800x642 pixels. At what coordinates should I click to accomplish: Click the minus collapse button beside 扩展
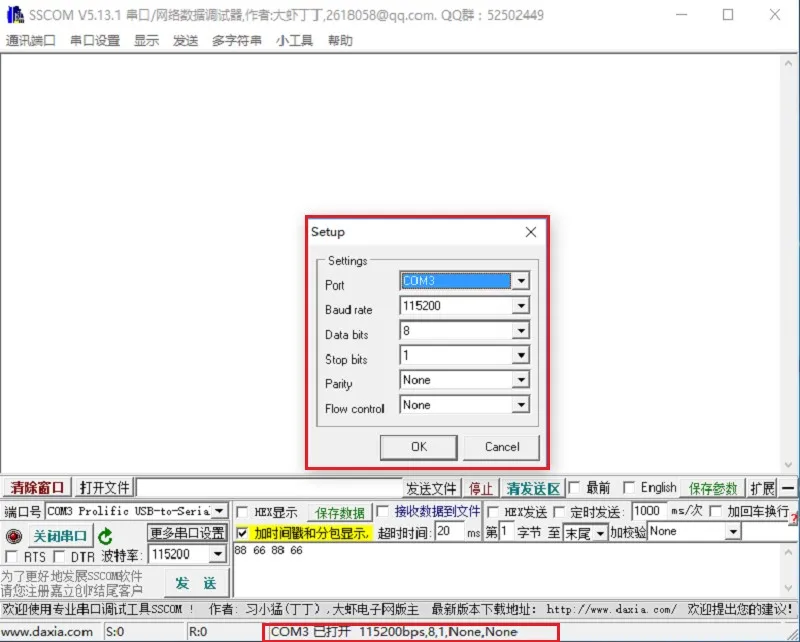[x=788, y=488]
